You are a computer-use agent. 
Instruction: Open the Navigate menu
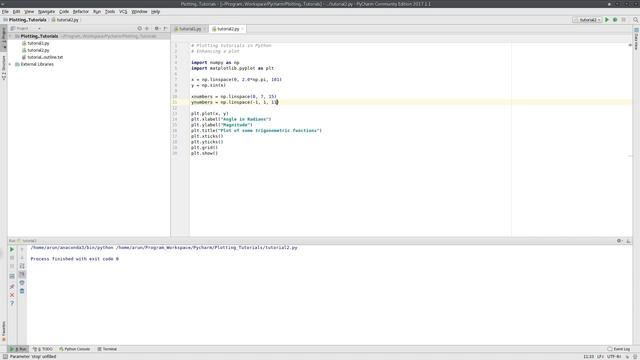[x=47, y=12]
